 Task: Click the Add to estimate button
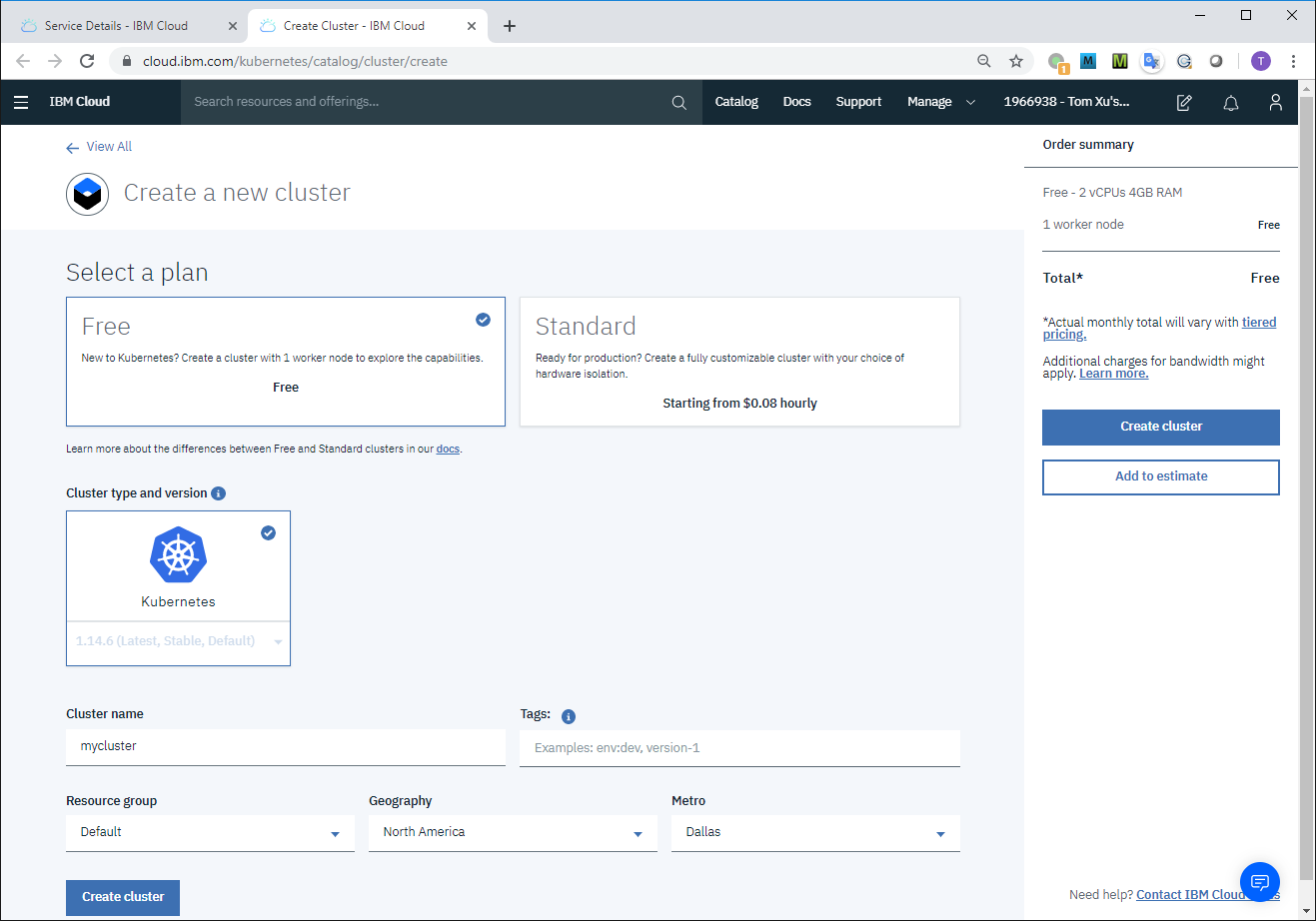tap(1161, 477)
